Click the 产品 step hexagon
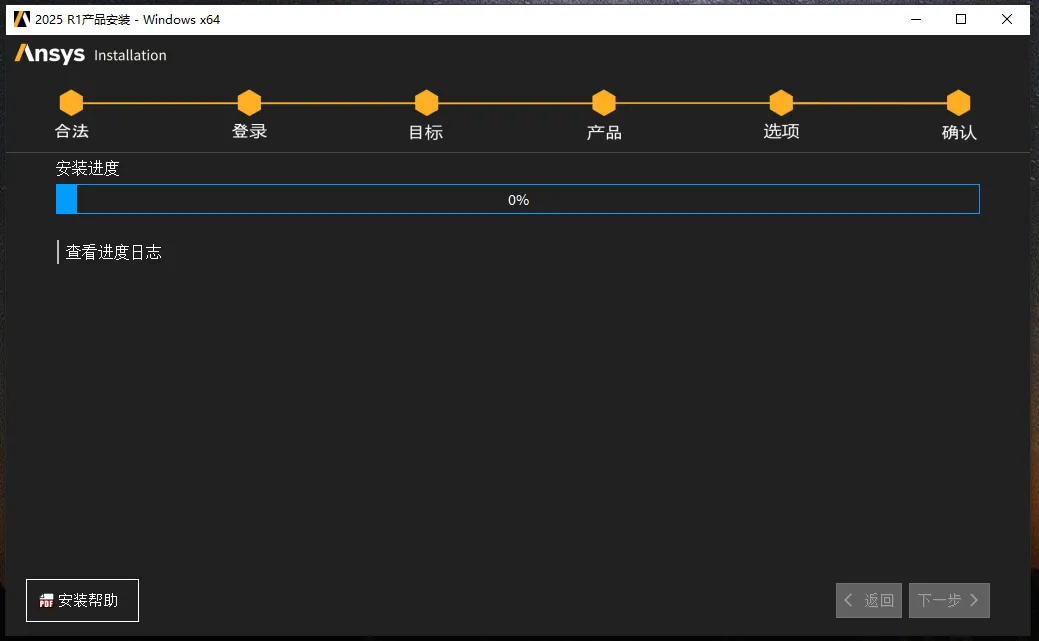 [x=604, y=103]
